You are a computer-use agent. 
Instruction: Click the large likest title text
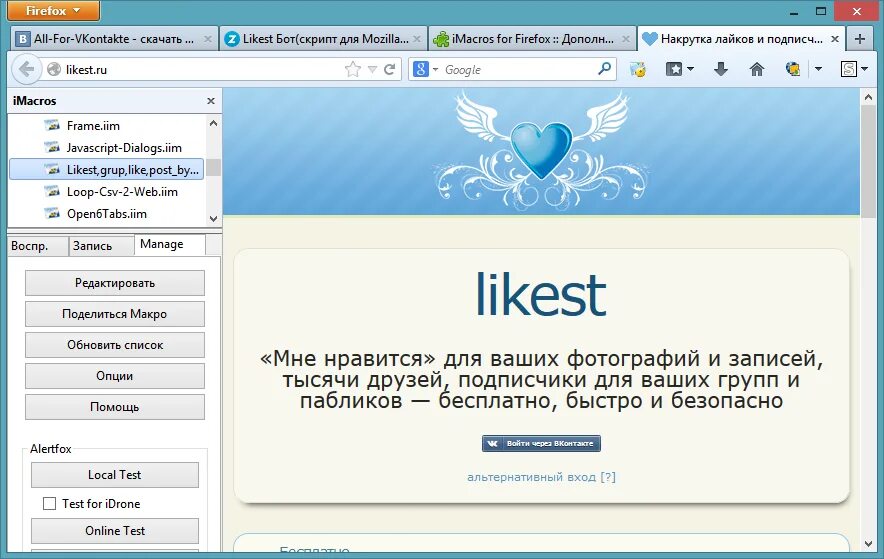pyautogui.click(x=541, y=294)
